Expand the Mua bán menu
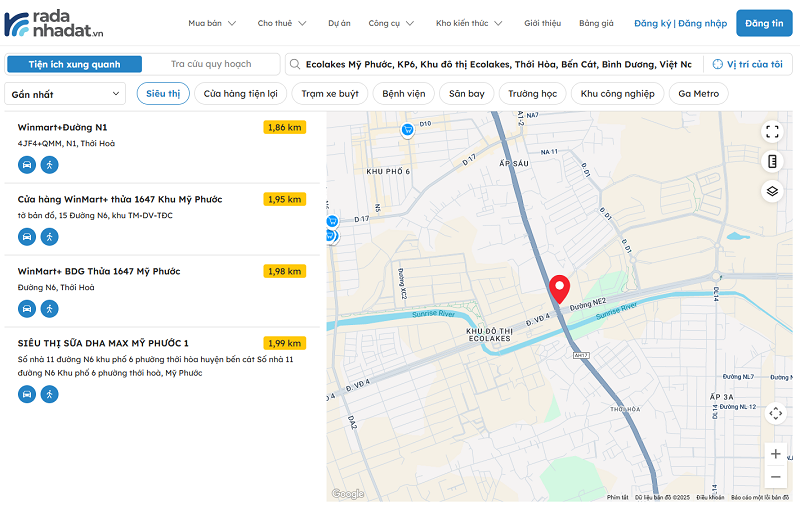 (x=212, y=23)
